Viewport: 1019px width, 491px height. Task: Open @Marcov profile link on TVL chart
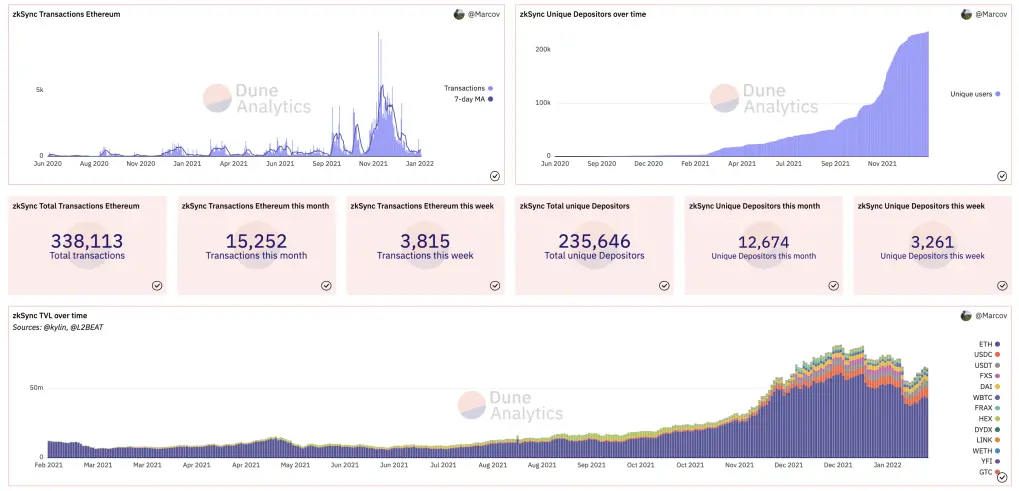(x=991, y=316)
